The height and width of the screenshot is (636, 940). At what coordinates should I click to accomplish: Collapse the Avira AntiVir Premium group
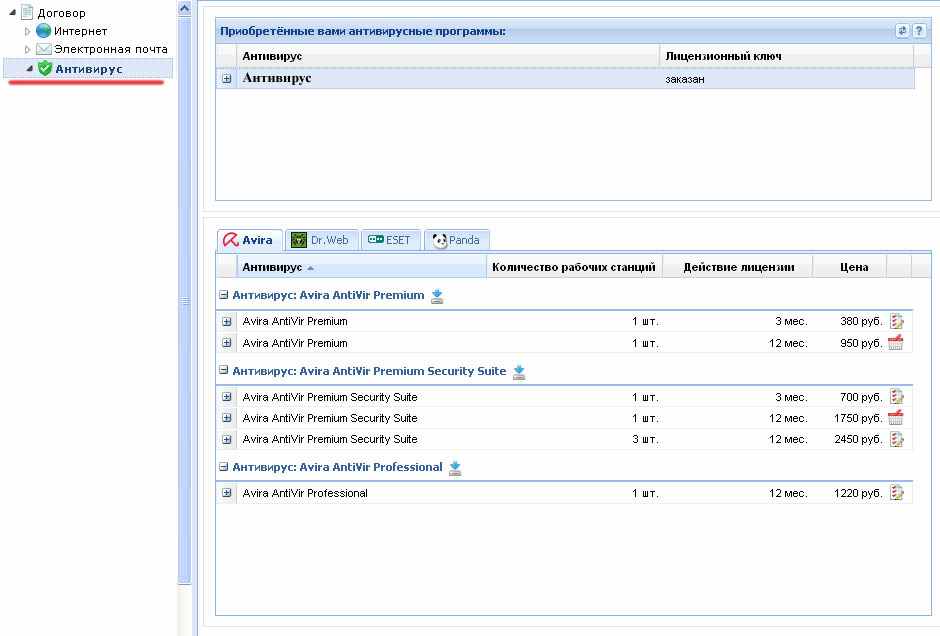224,295
